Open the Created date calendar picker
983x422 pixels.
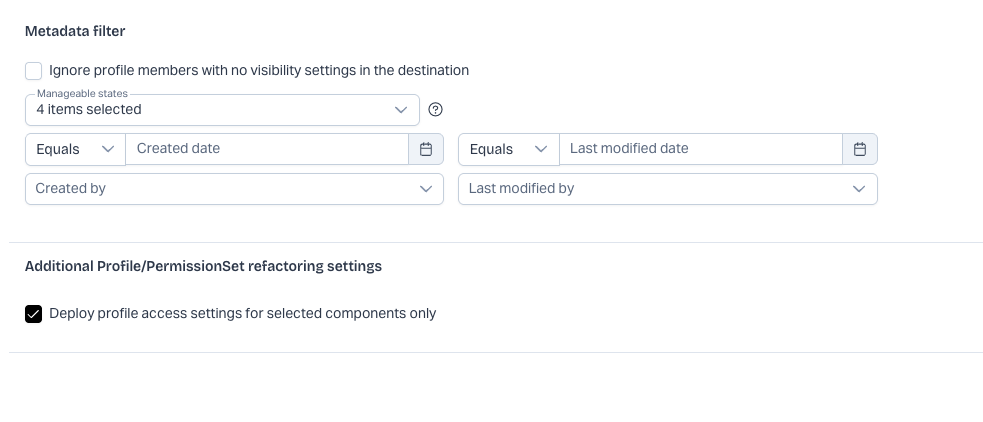[x=426, y=149]
